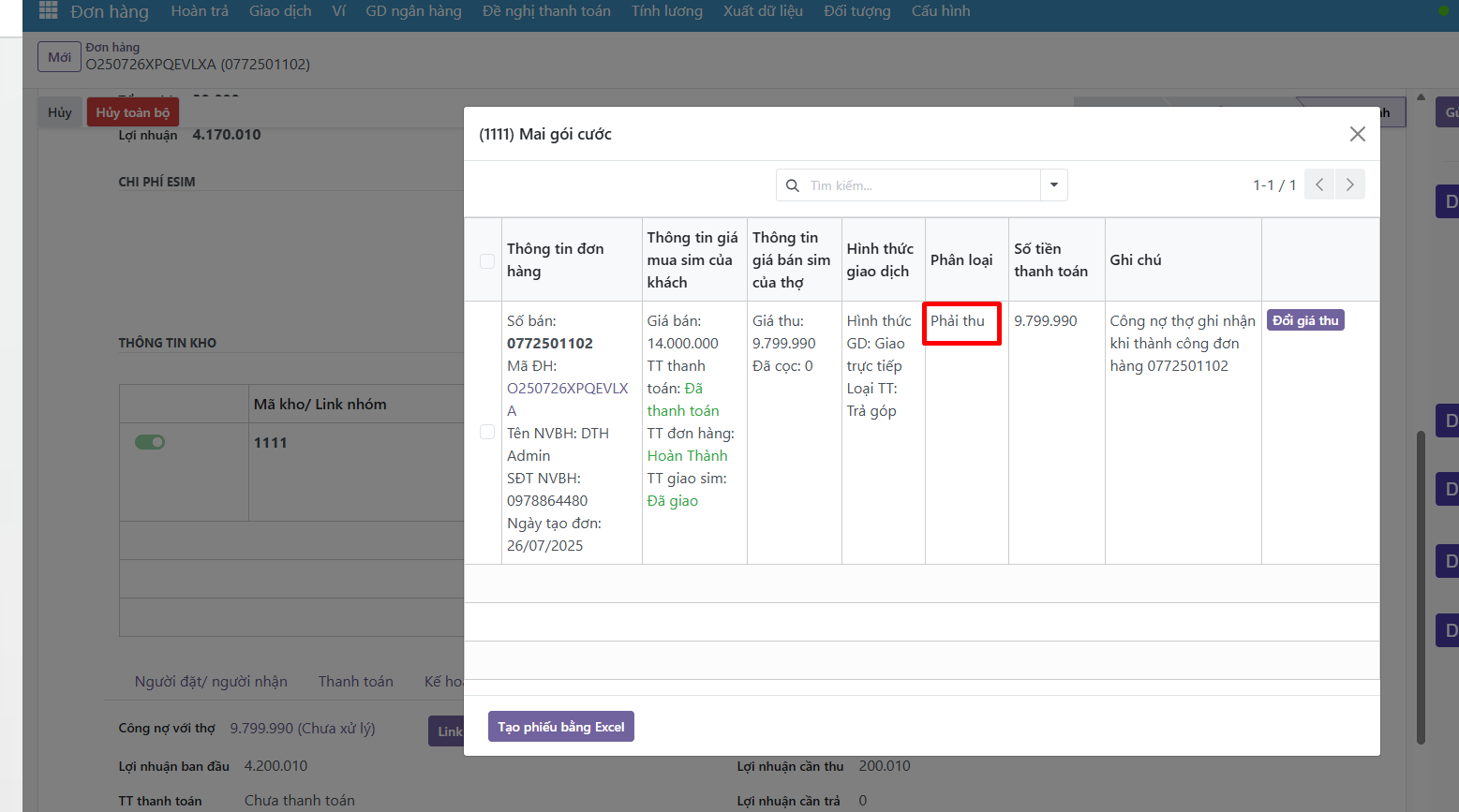Viewport: 1459px width, 812px height.
Task: Click the phone number 0772501102 in table
Action: coord(550,343)
